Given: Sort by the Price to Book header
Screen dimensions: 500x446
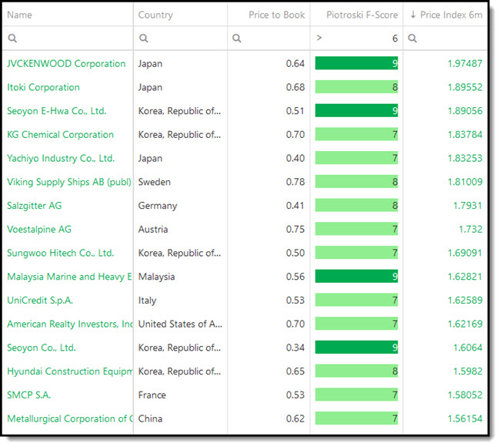Looking at the screenshot, I should [x=277, y=15].
